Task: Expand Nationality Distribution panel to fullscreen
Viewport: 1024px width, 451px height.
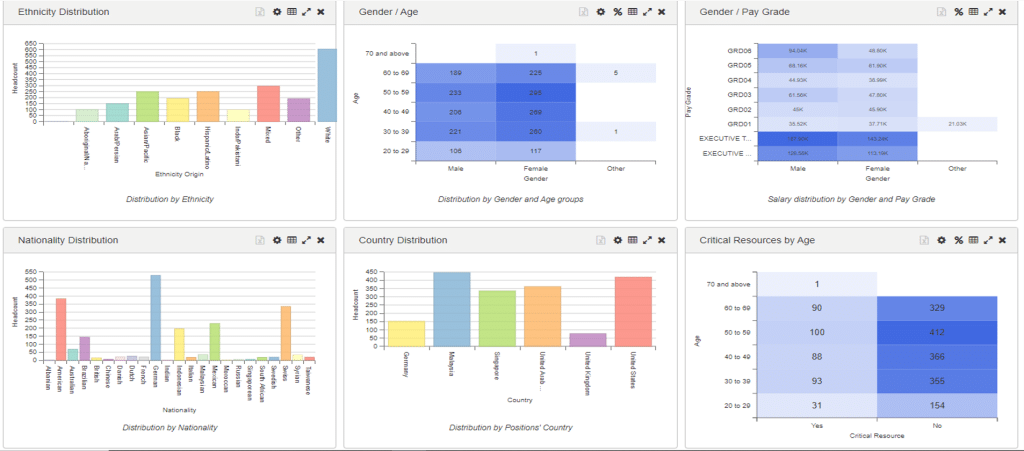Action: 306,240
